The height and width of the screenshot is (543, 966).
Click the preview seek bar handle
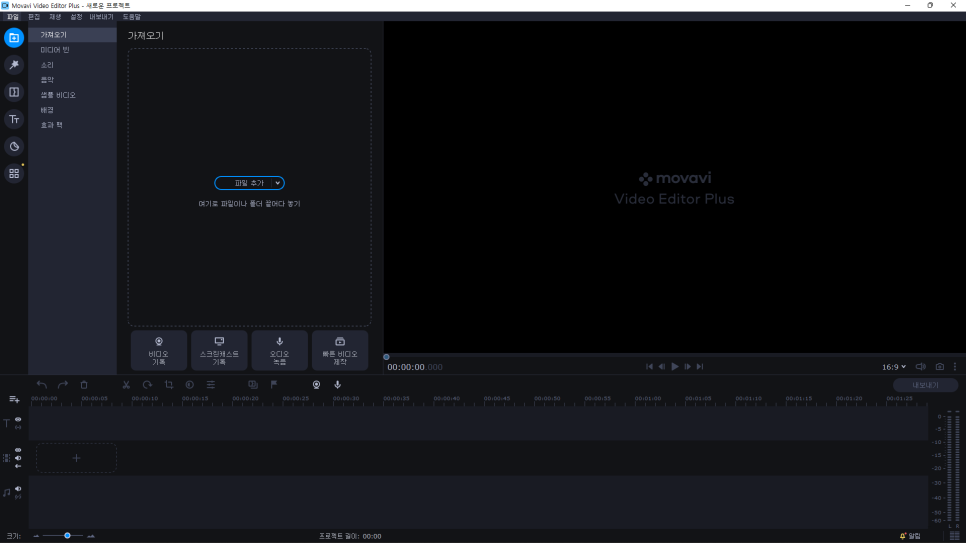click(x=386, y=357)
